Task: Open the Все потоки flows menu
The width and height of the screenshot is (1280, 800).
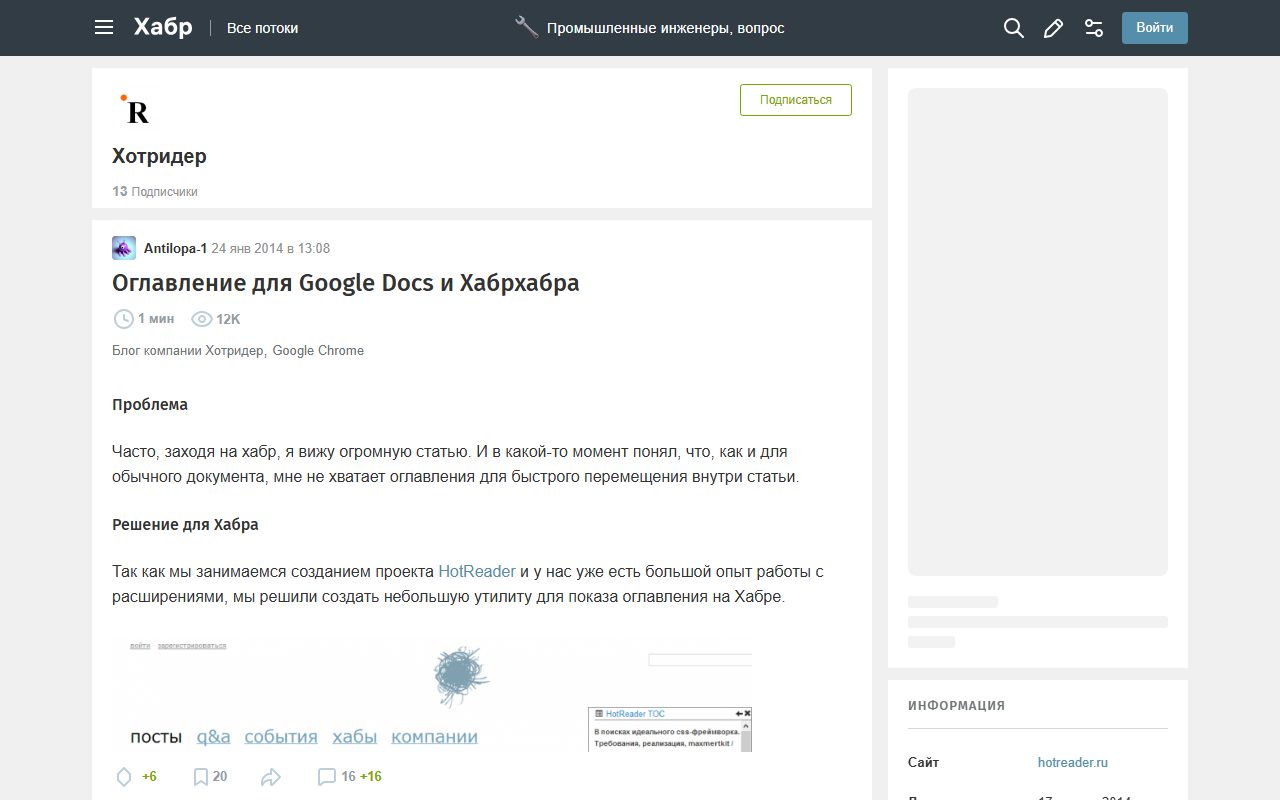Action: 262,28
